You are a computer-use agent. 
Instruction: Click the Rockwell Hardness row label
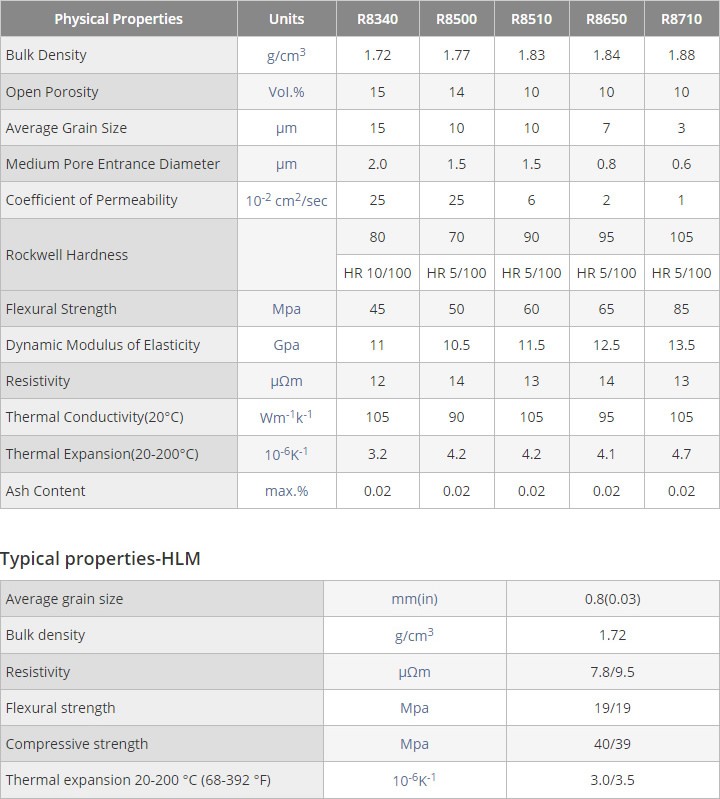67,255
